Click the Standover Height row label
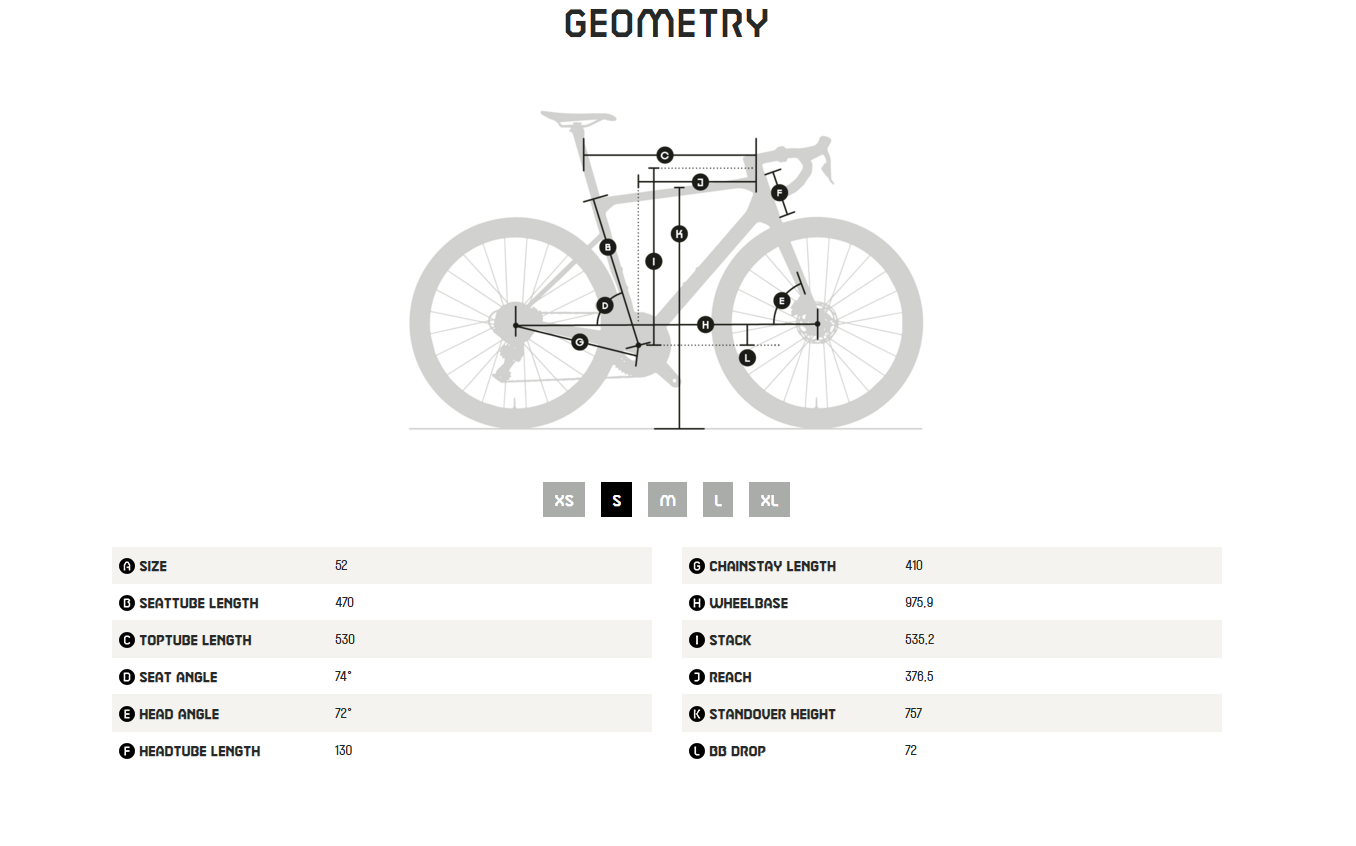1356x846 pixels. pos(771,714)
